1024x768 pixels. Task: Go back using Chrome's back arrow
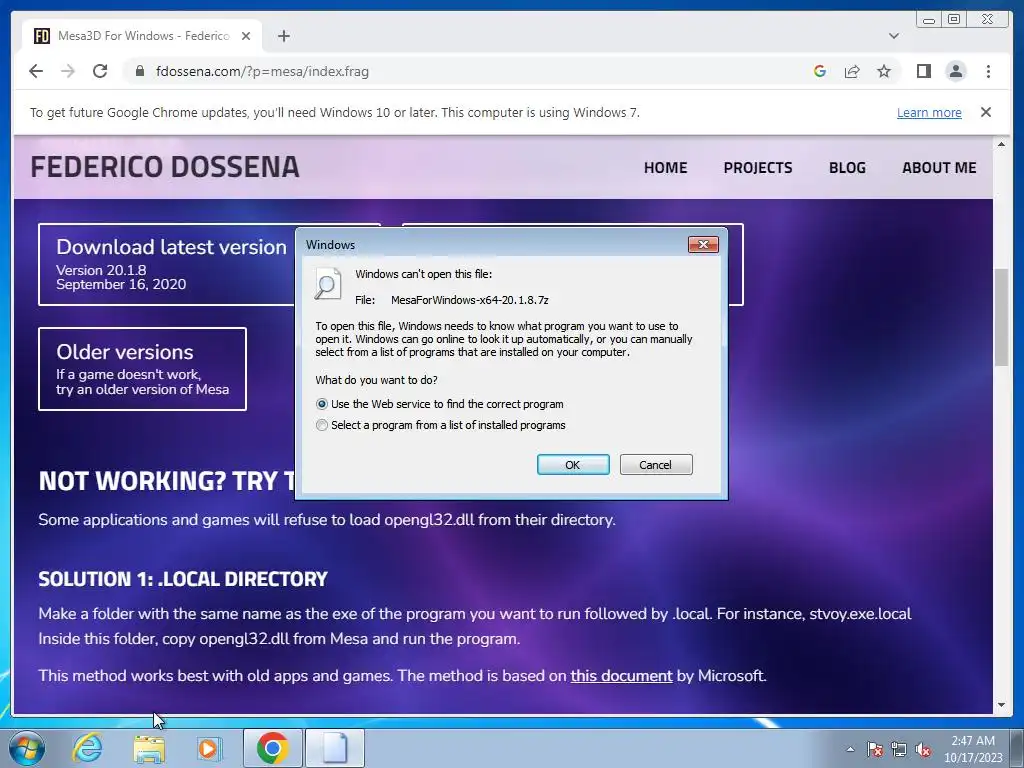coord(36,71)
